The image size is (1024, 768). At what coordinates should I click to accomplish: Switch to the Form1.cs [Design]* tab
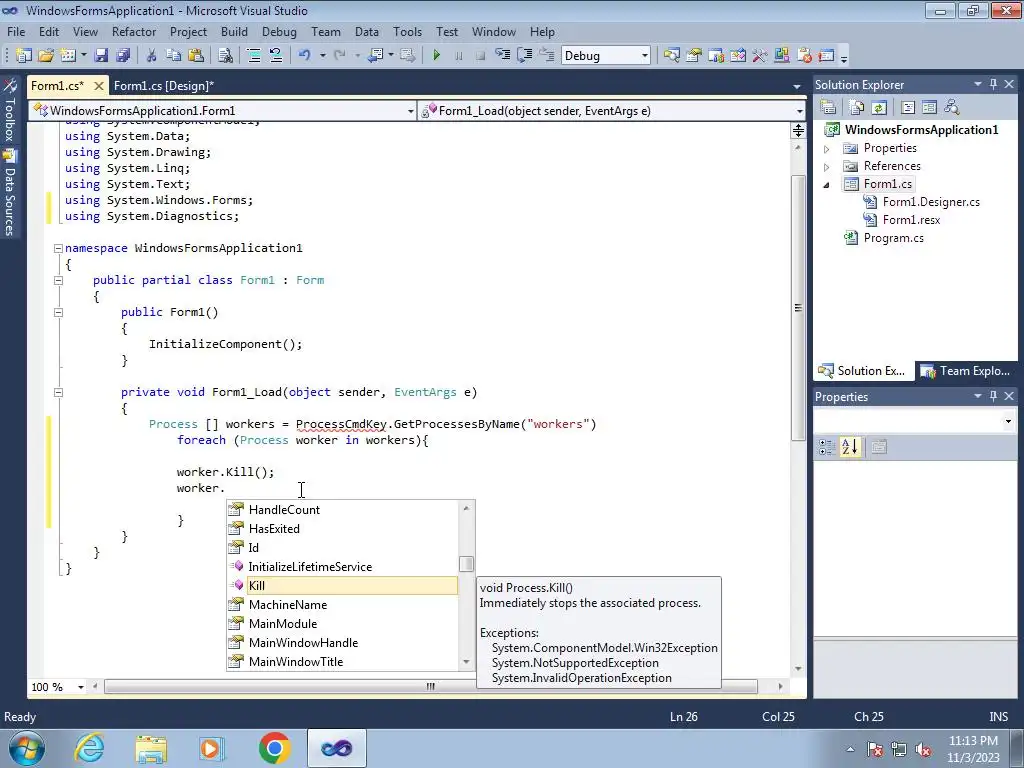164,86
